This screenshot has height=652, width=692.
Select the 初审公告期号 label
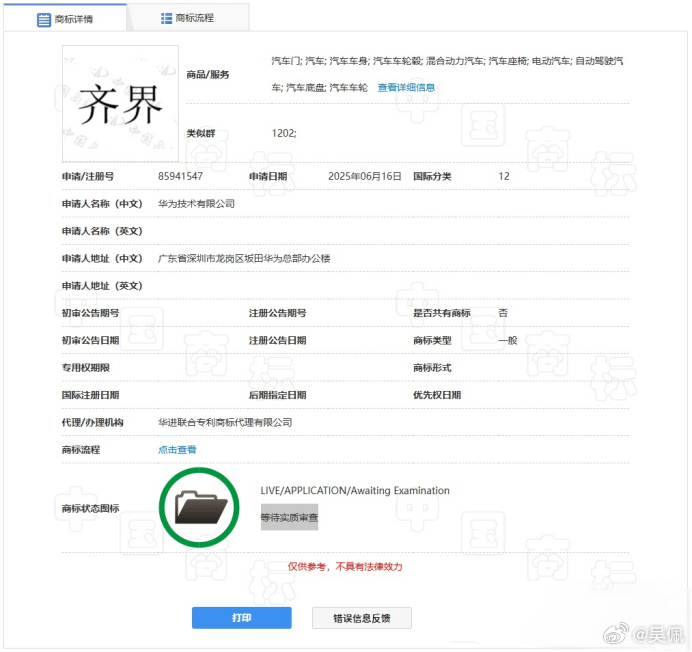click(x=90, y=313)
